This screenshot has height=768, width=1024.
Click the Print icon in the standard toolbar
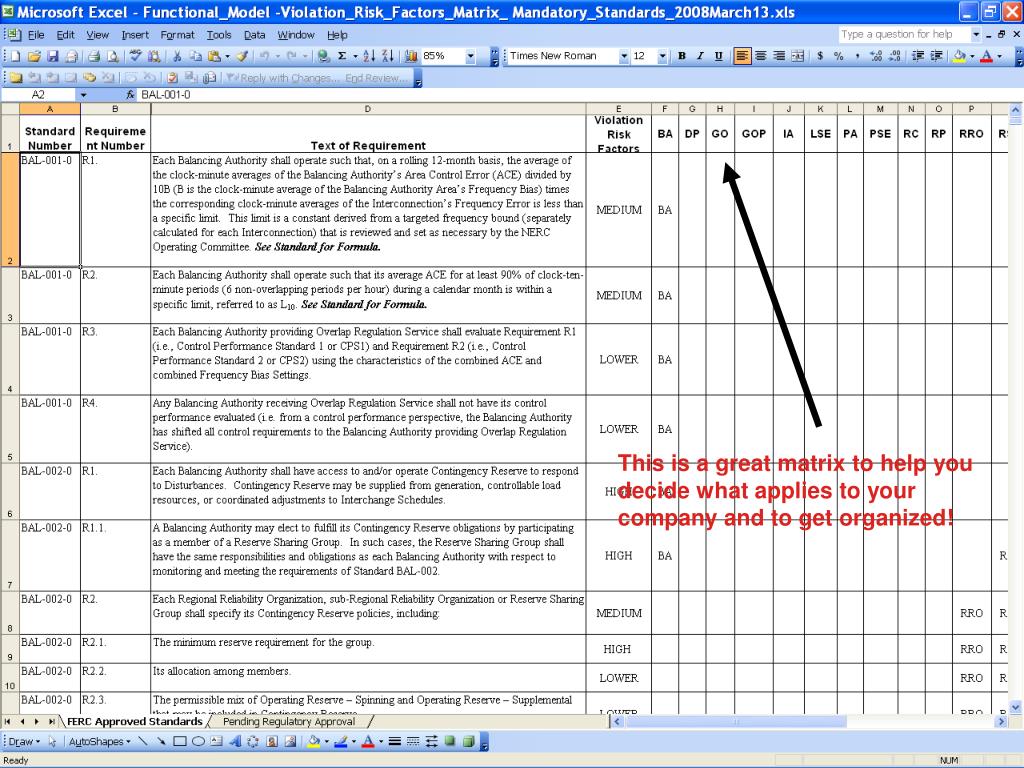(x=94, y=57)
